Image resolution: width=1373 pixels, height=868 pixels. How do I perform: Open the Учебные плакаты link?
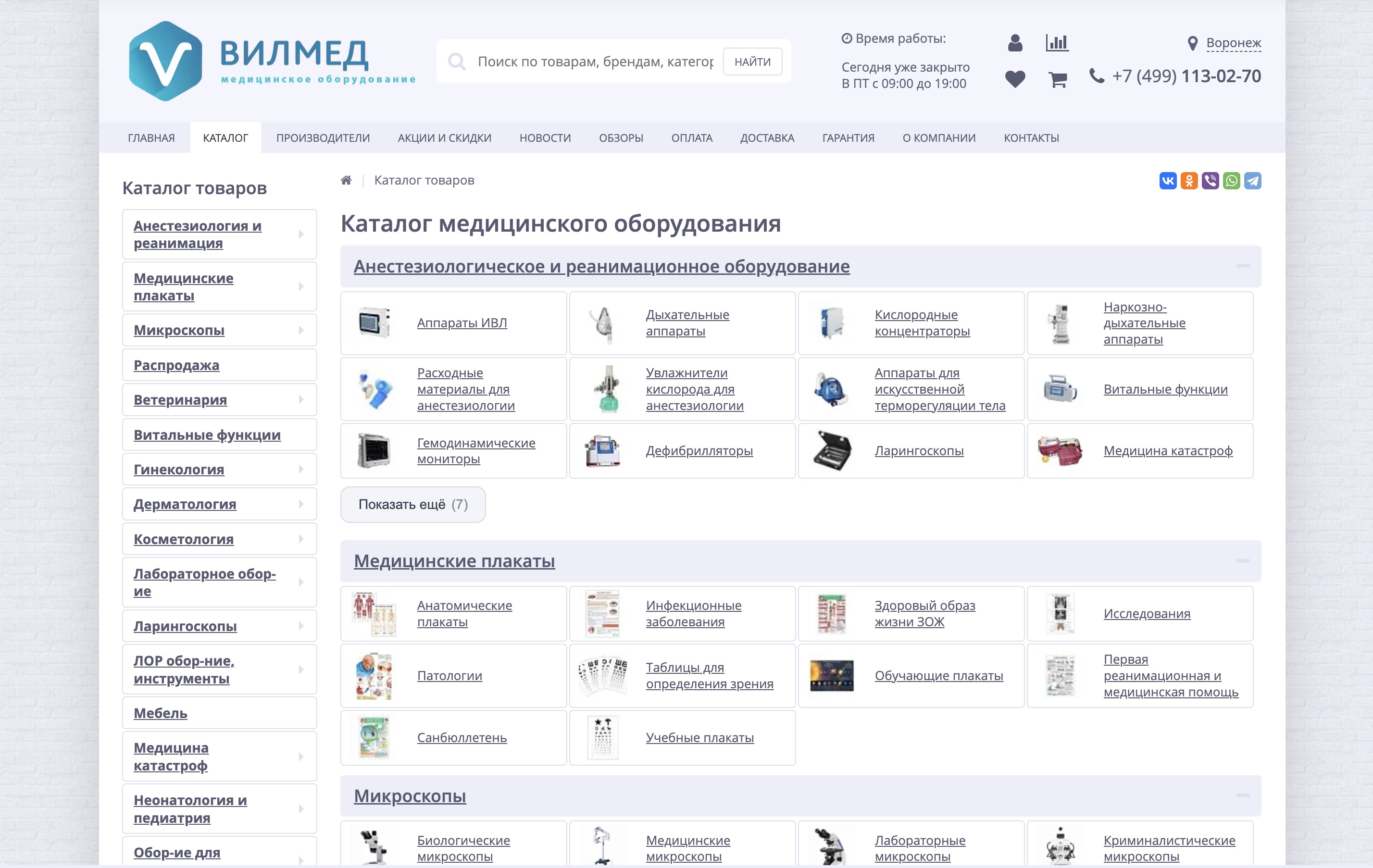[699, 737]
